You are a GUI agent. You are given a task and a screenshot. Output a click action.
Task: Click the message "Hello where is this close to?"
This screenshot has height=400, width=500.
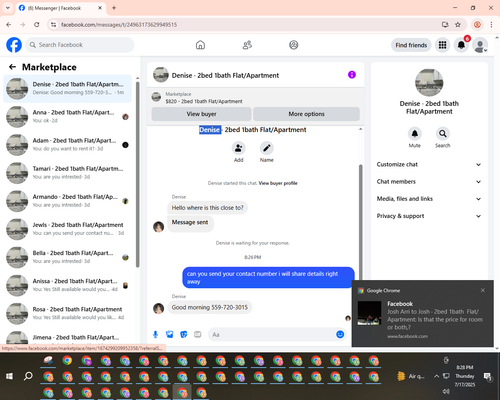click(207, 208)
